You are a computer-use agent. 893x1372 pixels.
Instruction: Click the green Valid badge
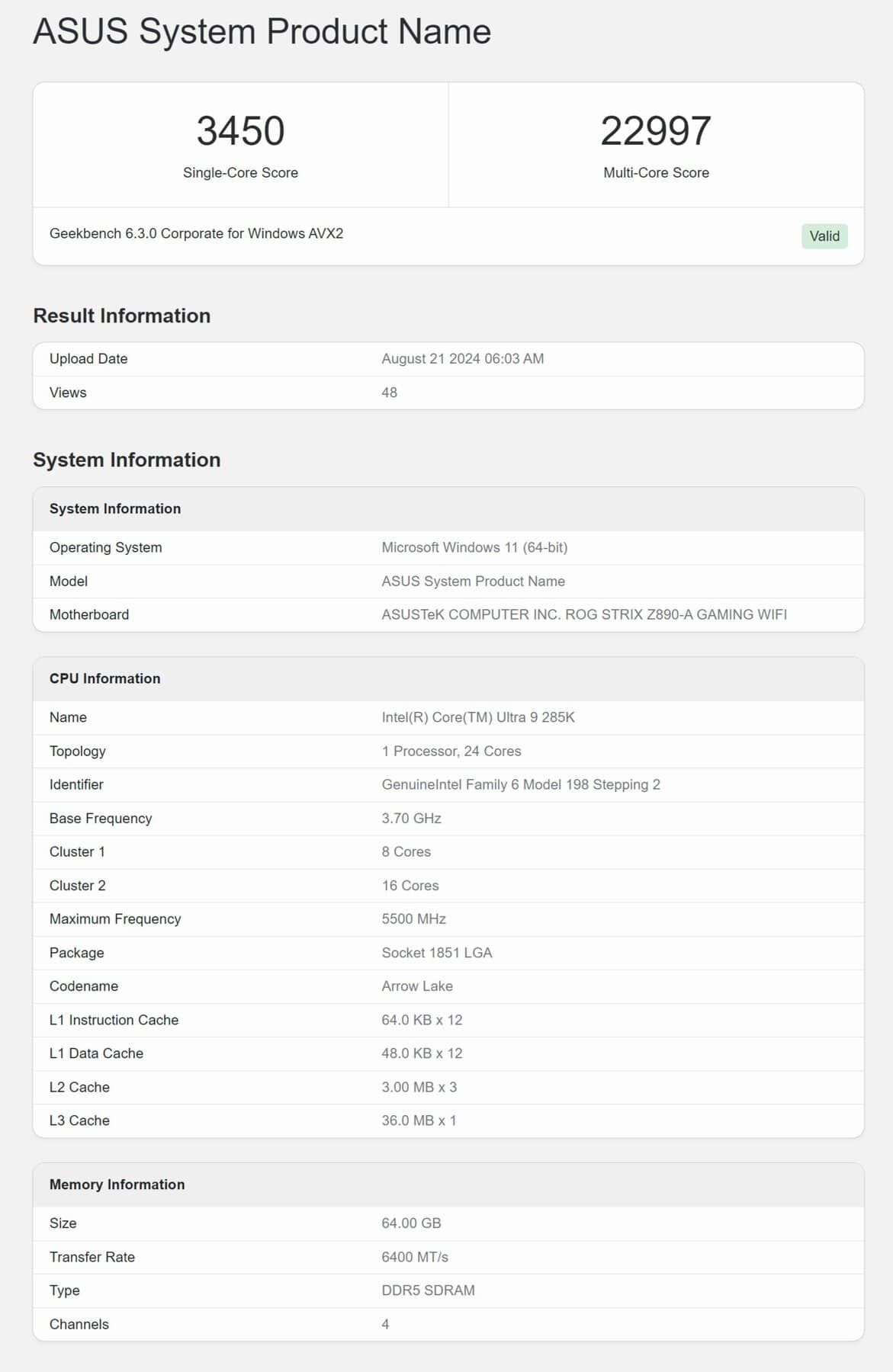pos(824,236)
